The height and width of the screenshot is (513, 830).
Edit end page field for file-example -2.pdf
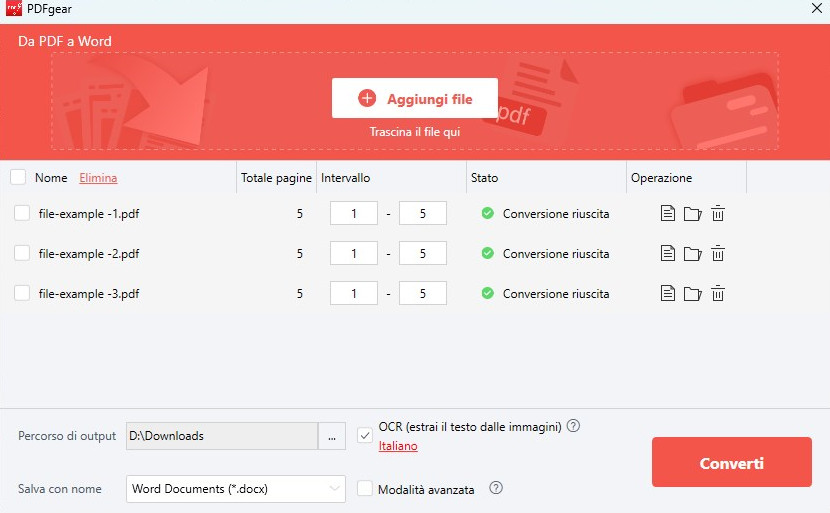pos(422,254)
